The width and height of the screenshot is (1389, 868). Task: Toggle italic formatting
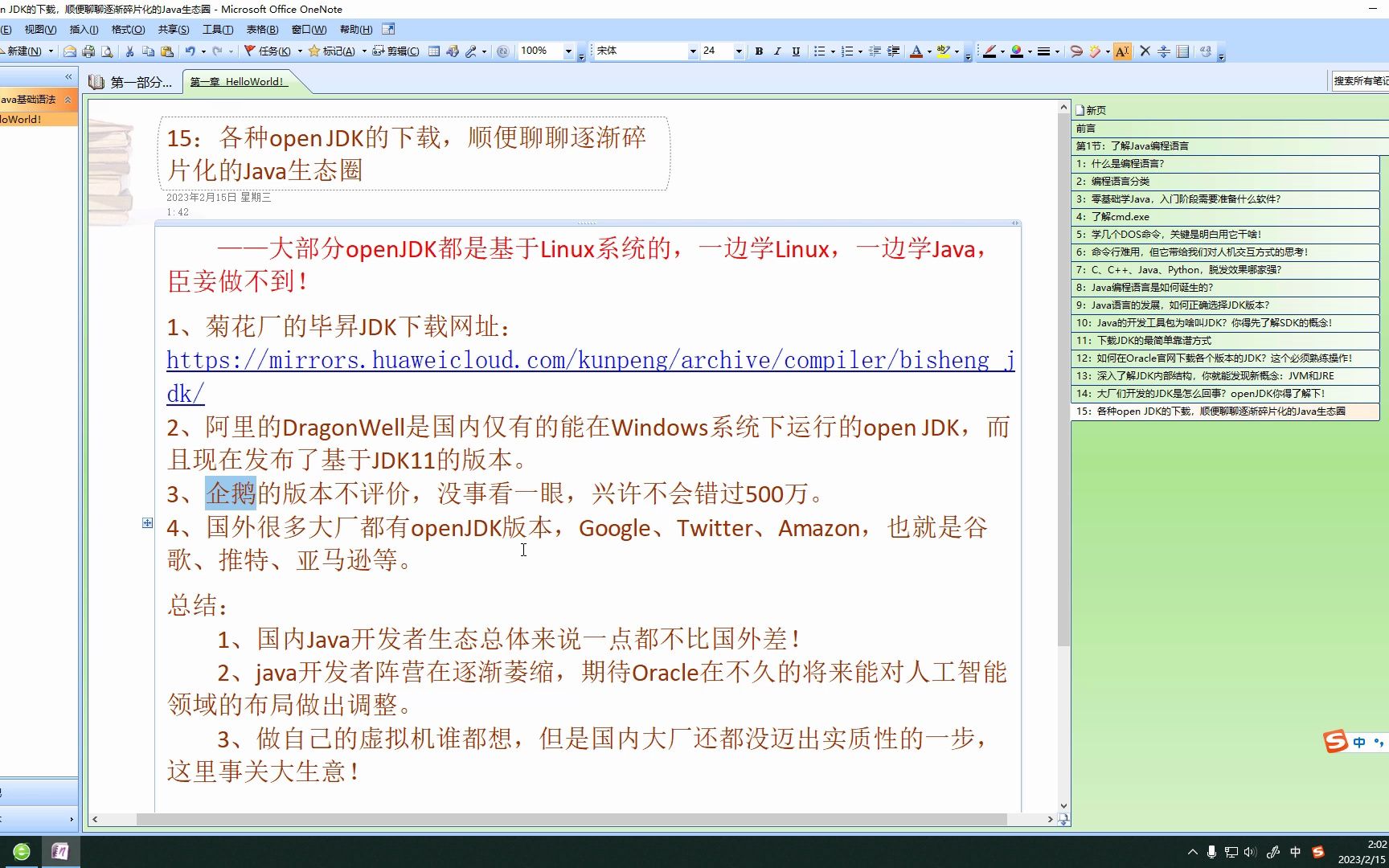(x=777, y=51)
